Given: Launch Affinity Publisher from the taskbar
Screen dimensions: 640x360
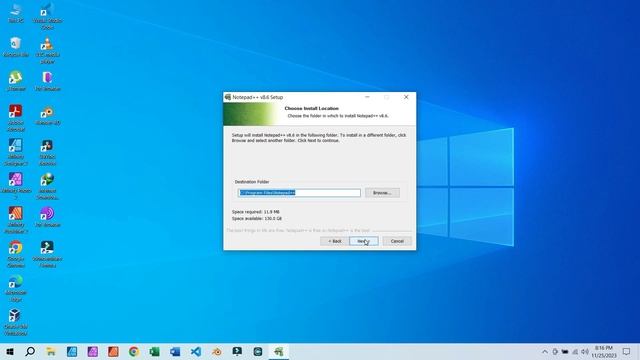Looking at the screenshot, I should [x=113, y=351].
